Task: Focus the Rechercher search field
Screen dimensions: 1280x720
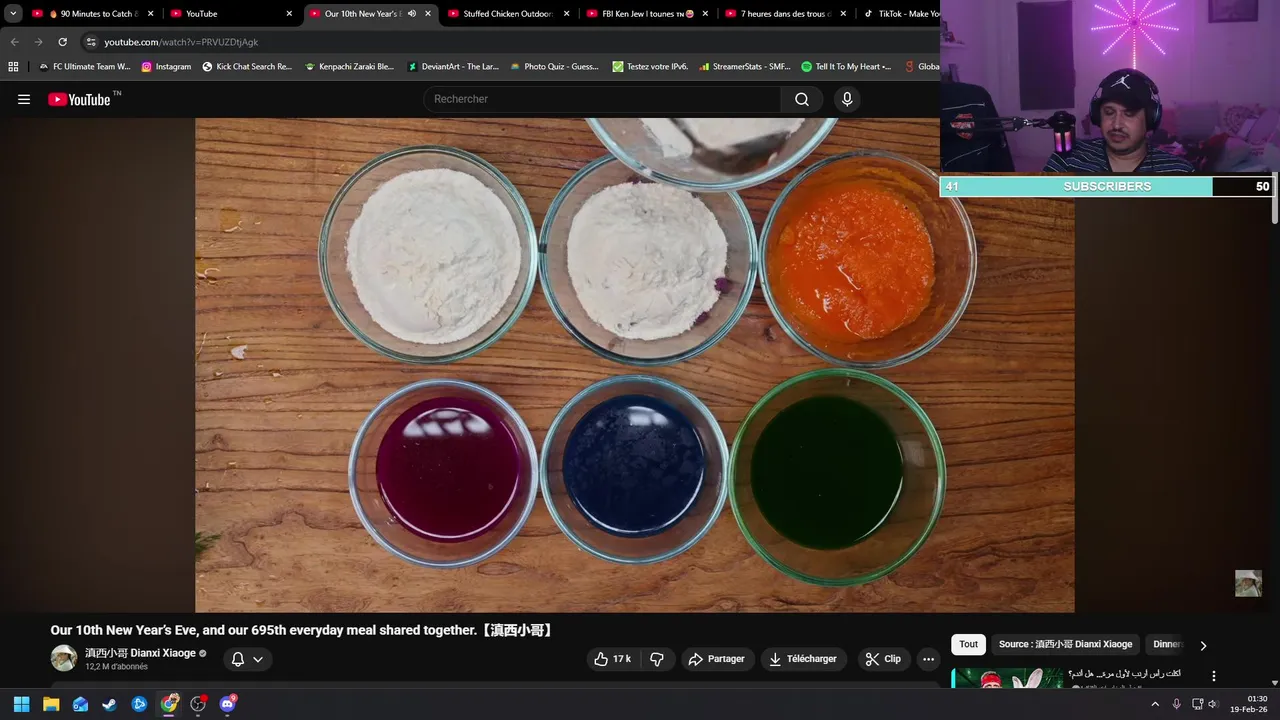Action: coord(603,99)
